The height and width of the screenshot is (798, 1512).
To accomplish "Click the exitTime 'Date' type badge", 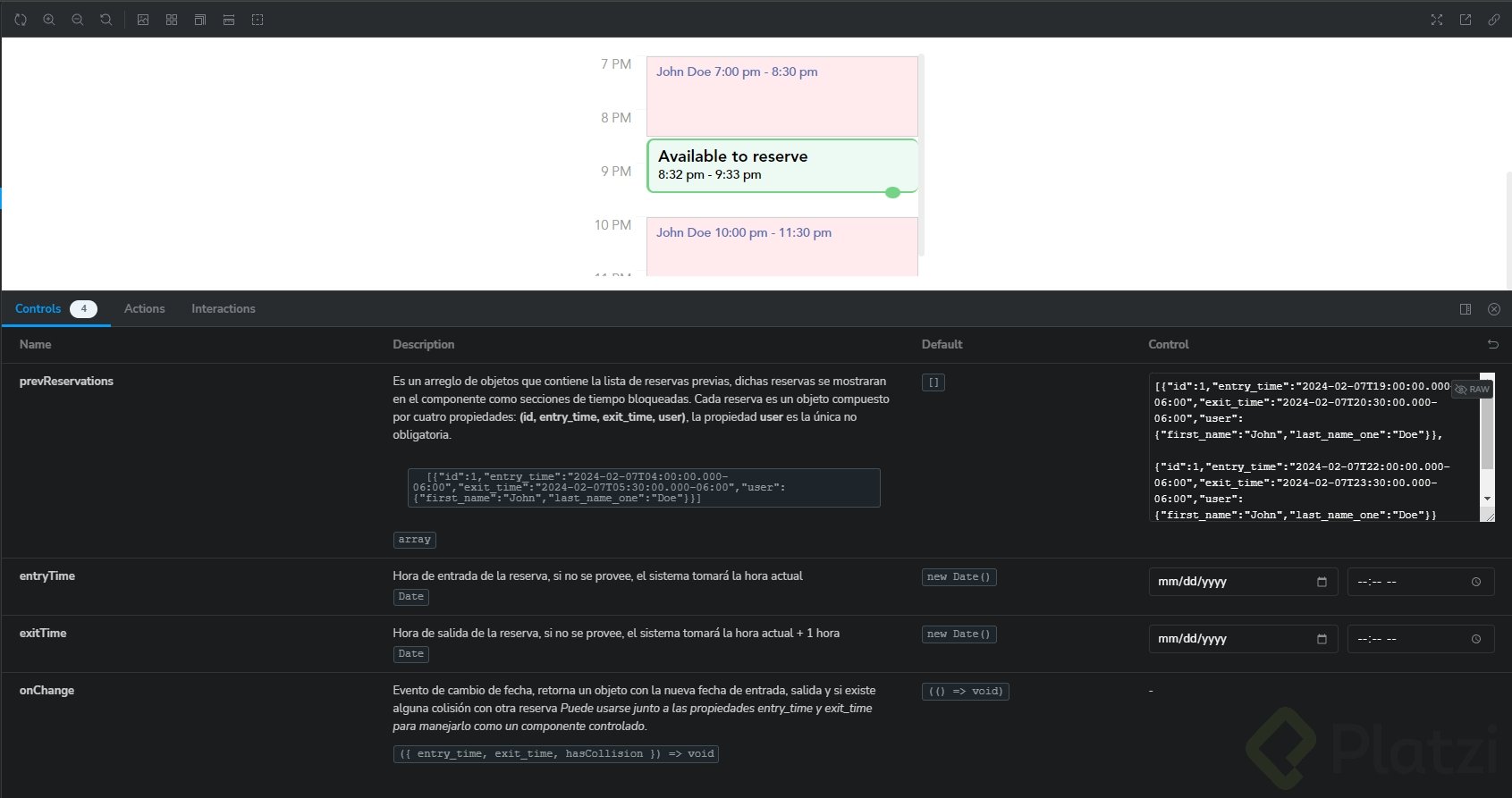I will click(411, 654).
